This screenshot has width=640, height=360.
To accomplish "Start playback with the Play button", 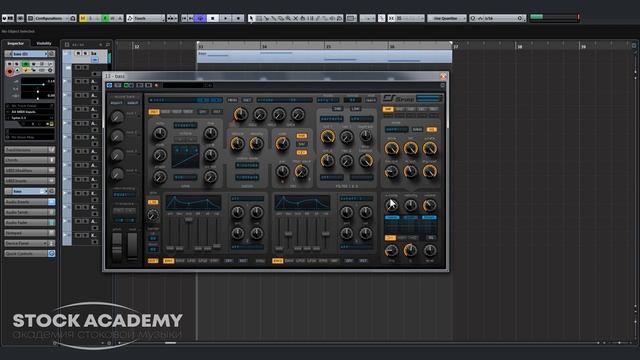I will pyautogui.click(x=225, y=18).
